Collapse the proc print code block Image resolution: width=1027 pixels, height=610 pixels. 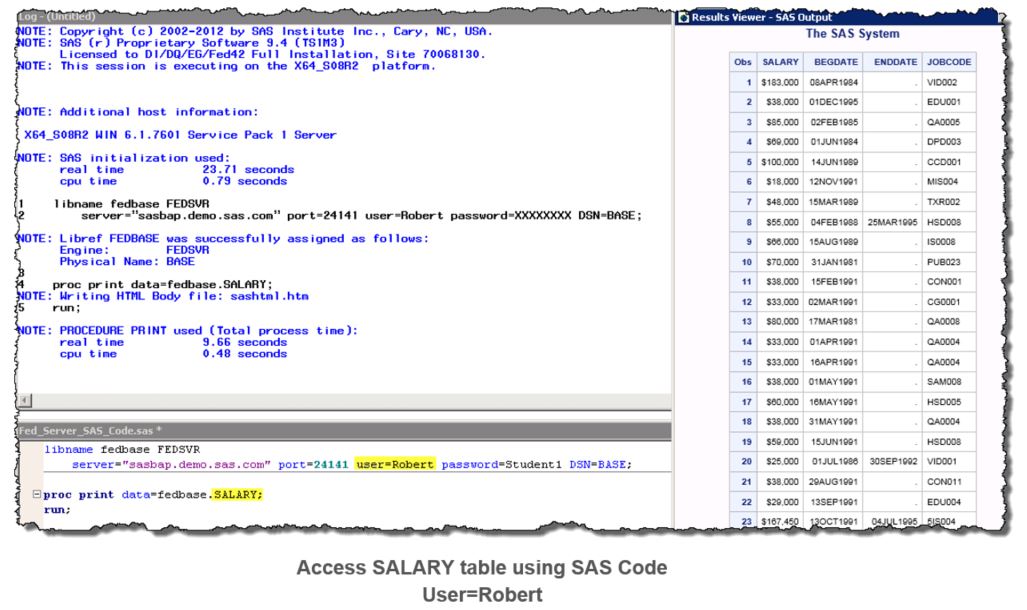click(37, 494)
